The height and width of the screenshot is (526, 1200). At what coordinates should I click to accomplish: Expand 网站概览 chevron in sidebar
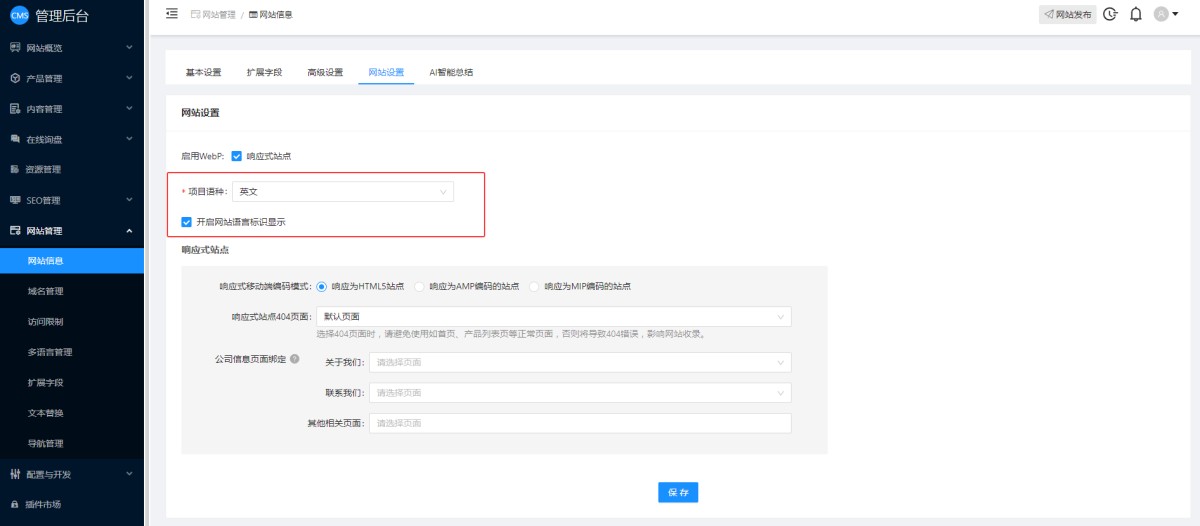pos(129,48)
